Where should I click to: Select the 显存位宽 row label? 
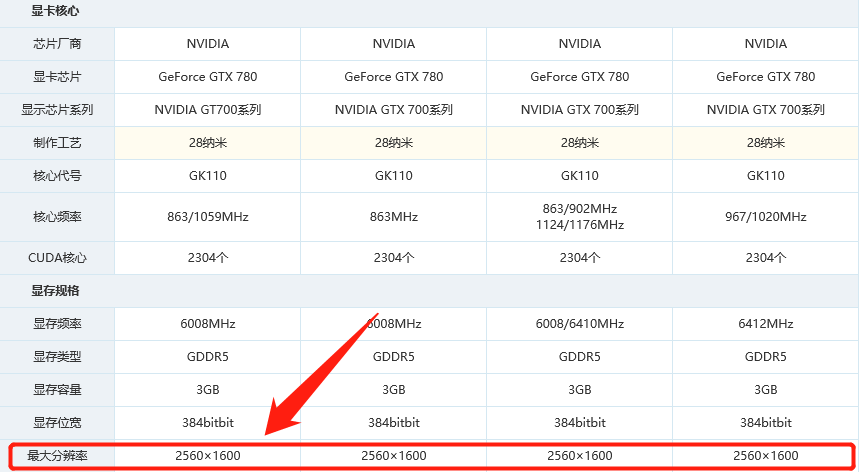[57, 423]
